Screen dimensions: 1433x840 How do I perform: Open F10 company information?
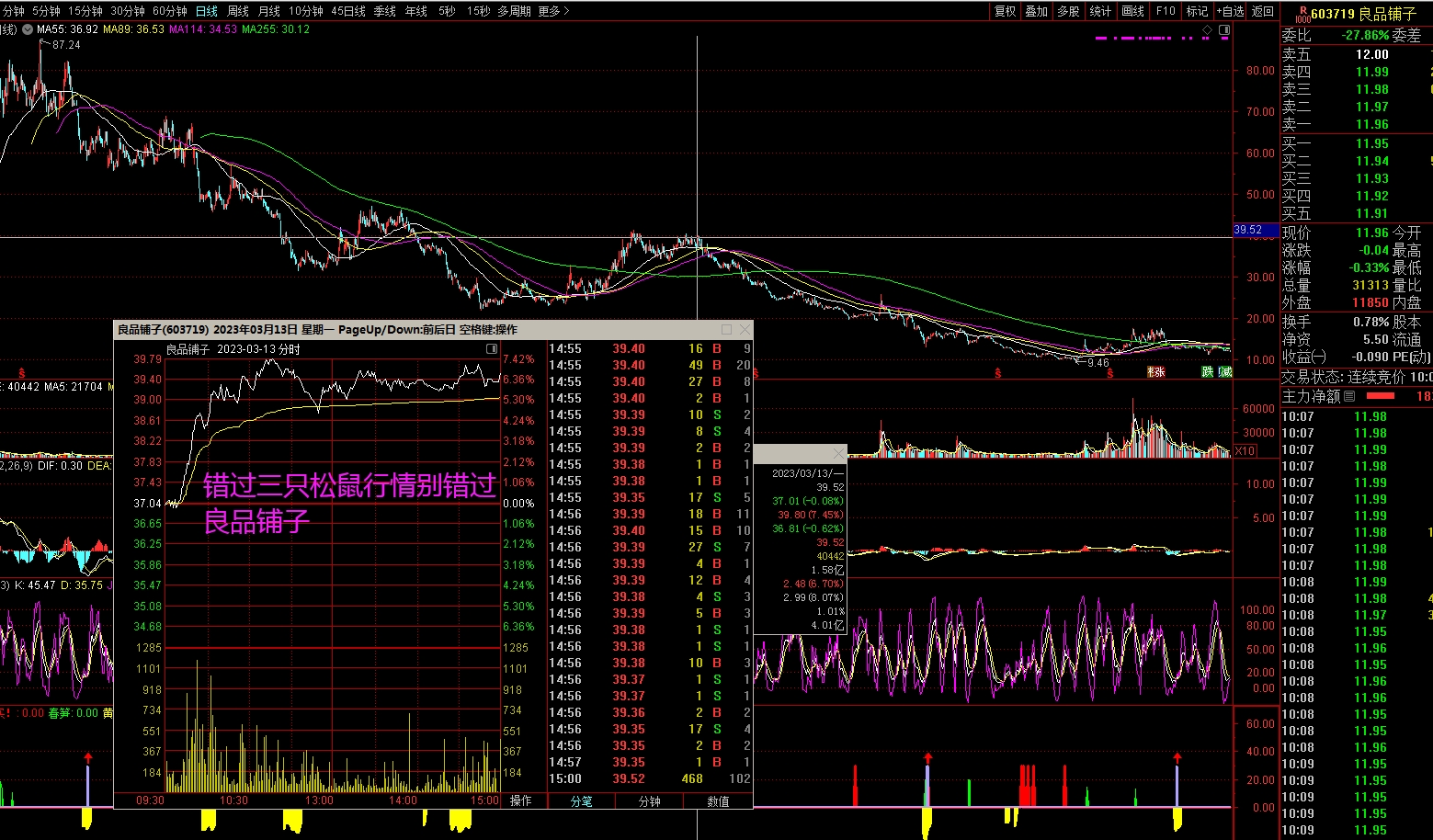[x=1166, y=11]
